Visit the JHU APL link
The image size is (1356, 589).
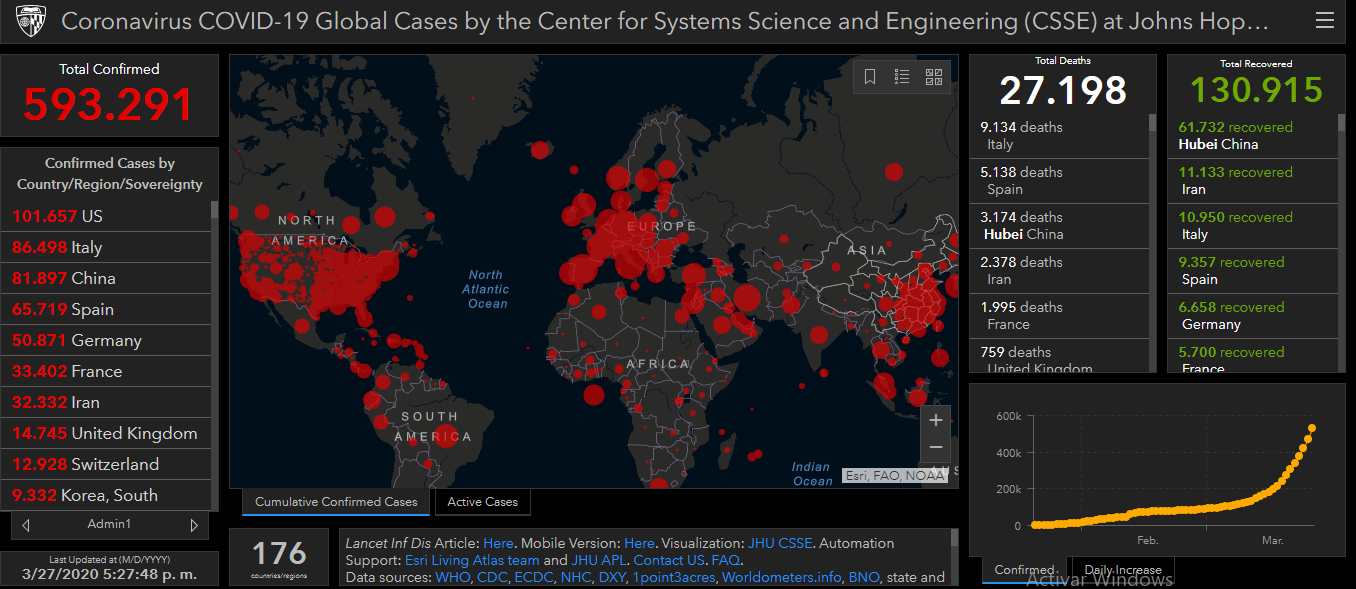[x=601, y=561]
